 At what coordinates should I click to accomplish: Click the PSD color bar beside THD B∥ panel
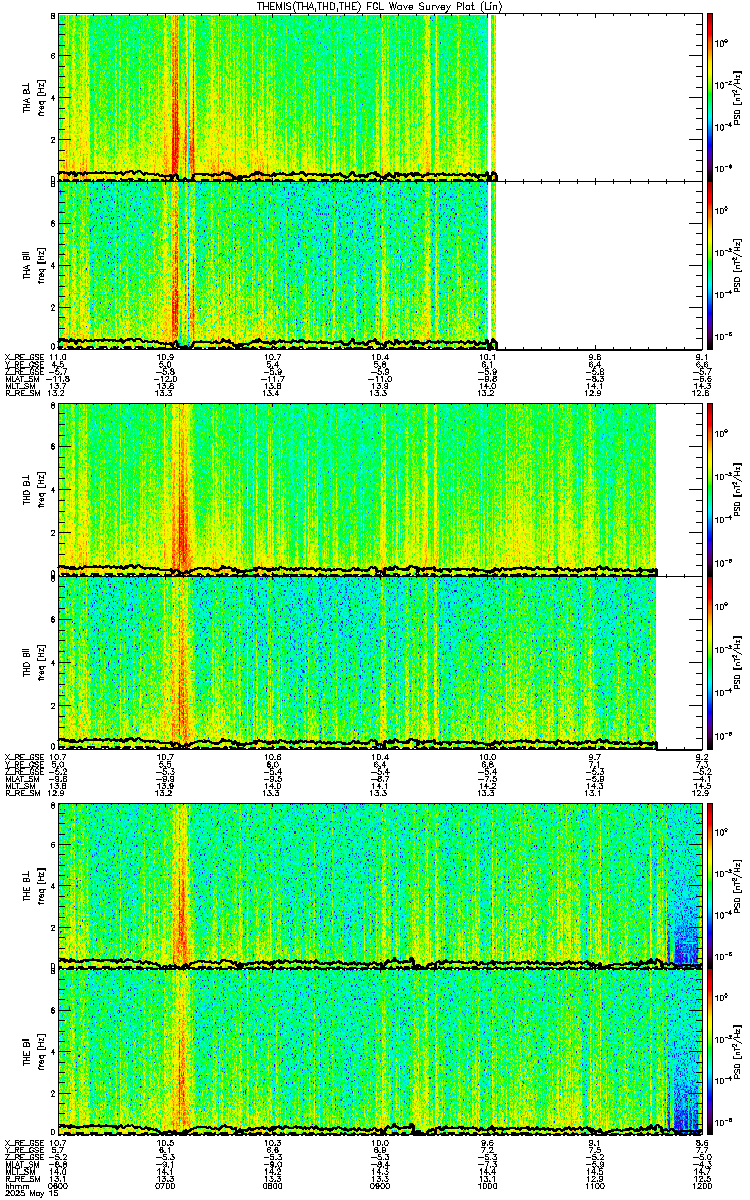tap(709, 662)
